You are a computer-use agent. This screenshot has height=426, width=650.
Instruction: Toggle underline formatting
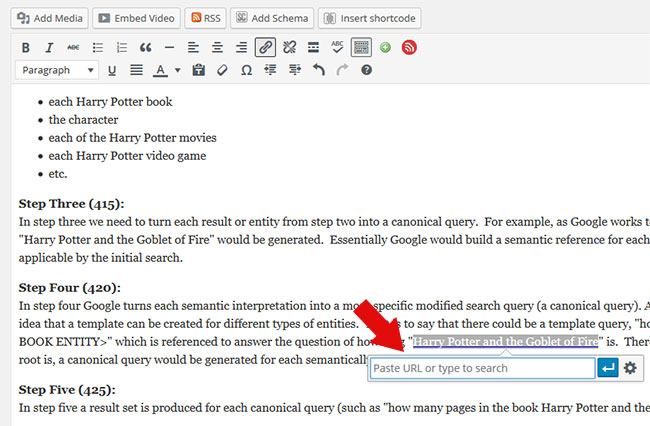pyautogui.click(x=112, y=70)
